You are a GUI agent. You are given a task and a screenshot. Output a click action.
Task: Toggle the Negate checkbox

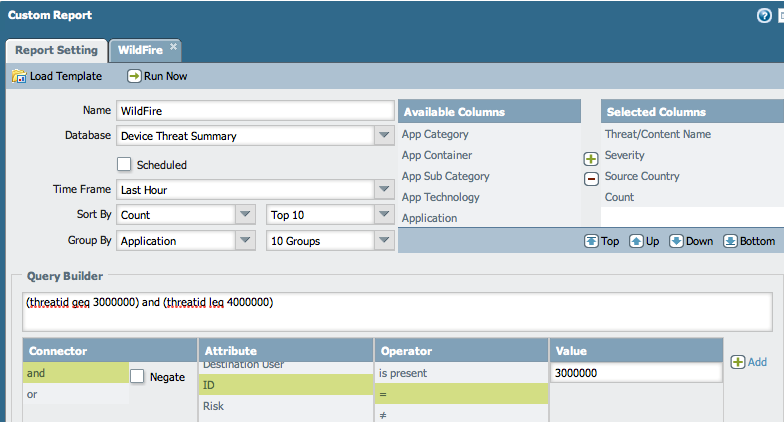pos(138,376)
